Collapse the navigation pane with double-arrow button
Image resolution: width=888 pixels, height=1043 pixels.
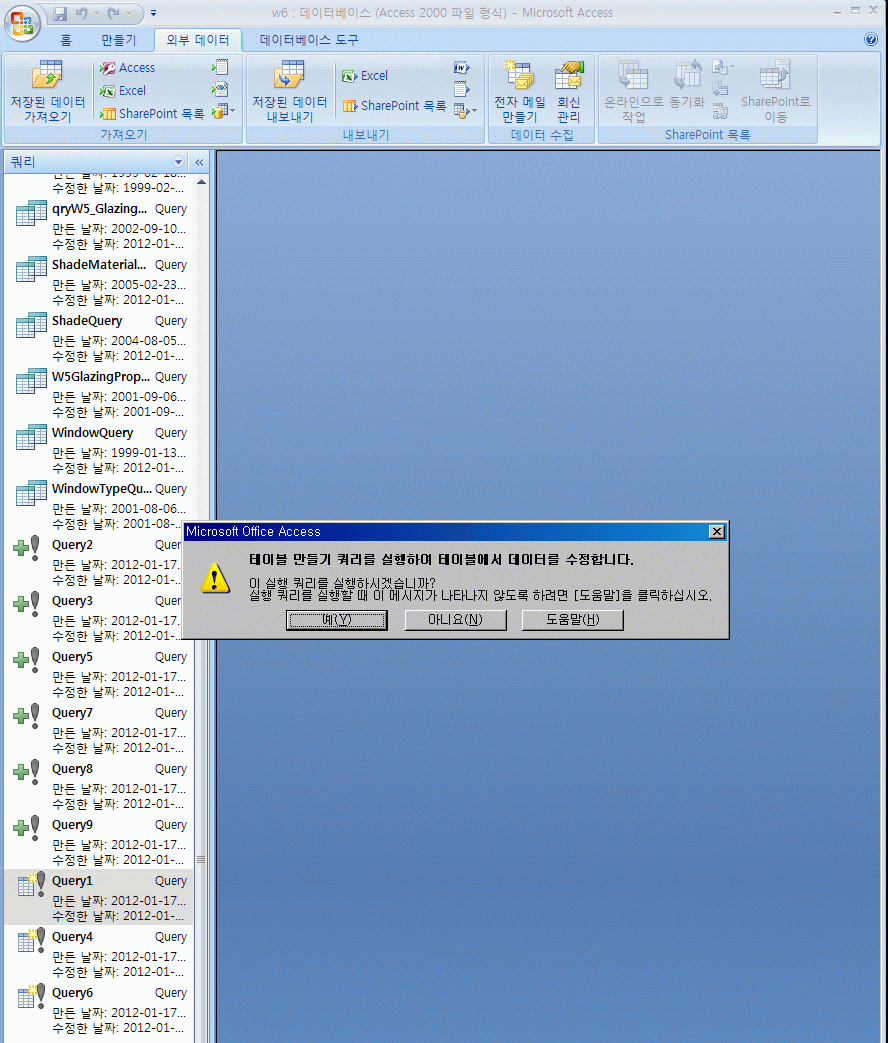pos(199,162)
